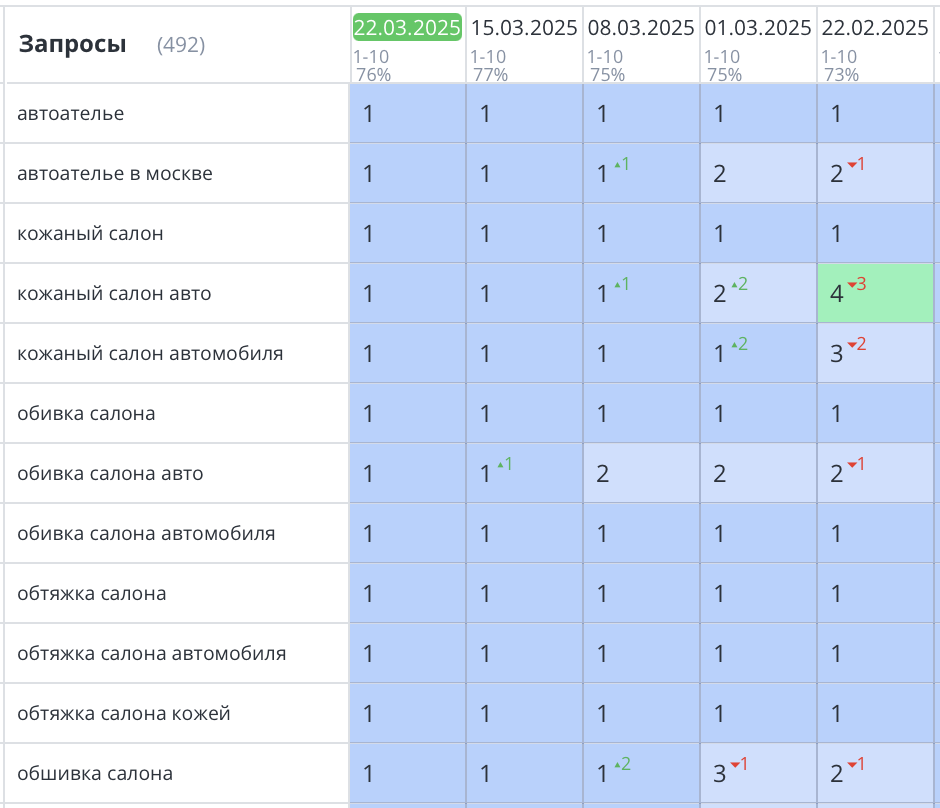Click the red '-1' indicator for 'обшивка салона'
This screenshot has height=808, width=940.
tap(739, 766)
